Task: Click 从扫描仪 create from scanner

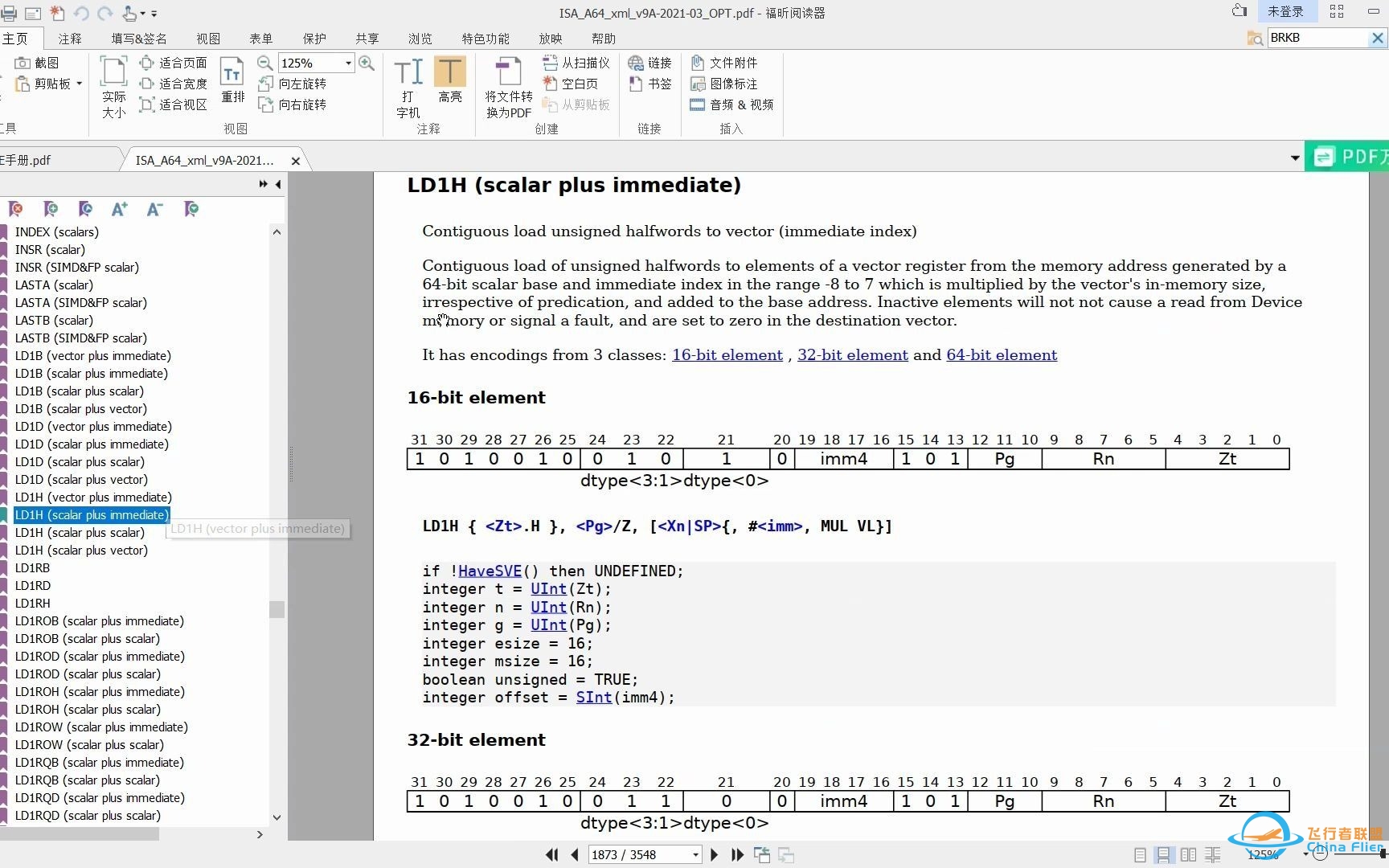Action: tap(576, 63)
